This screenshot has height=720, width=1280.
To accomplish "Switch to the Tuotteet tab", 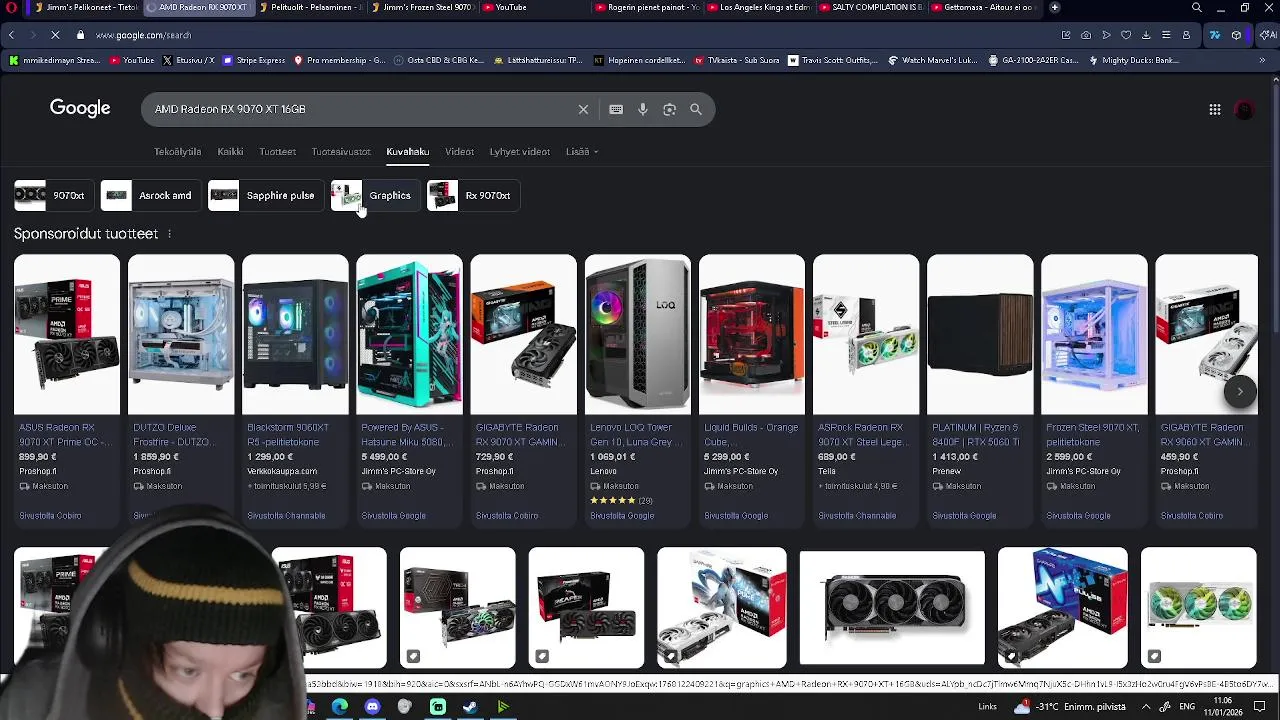I will [x=277, y=152].
